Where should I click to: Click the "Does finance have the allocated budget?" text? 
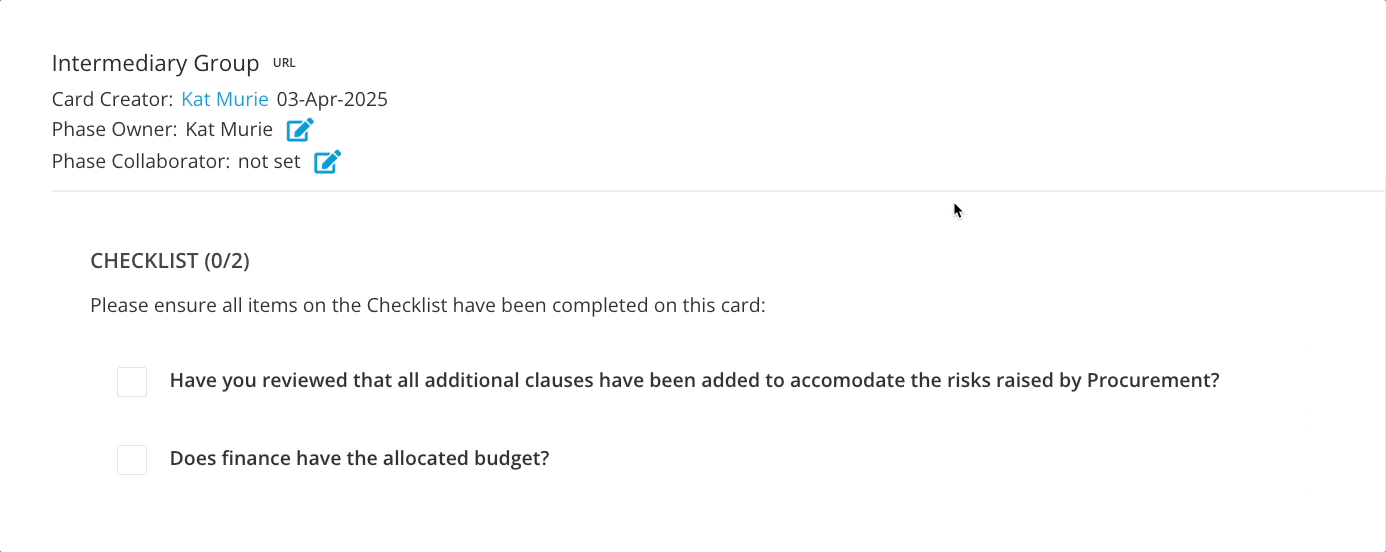[x=360, y=459]
